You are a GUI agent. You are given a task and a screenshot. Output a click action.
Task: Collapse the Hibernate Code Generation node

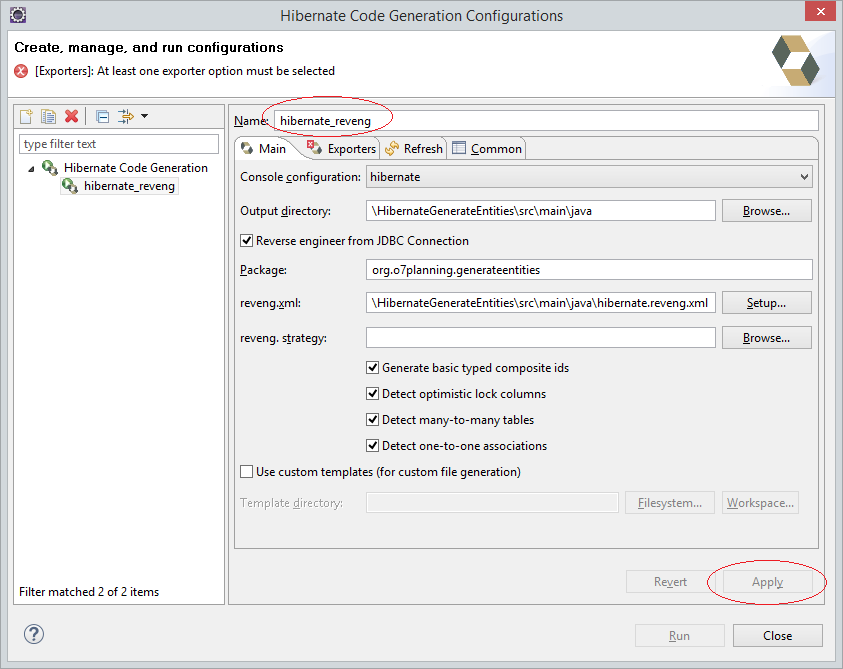coord(31,169)
